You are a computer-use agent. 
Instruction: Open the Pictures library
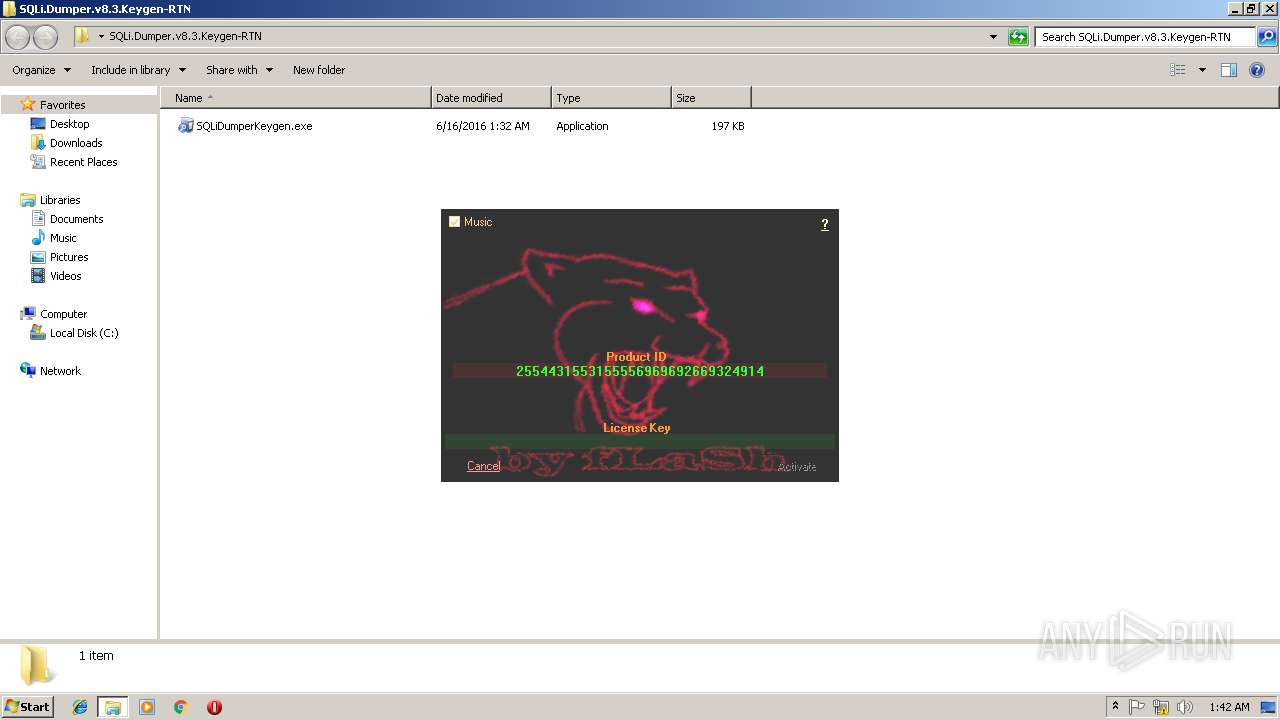tap(69, 257)
